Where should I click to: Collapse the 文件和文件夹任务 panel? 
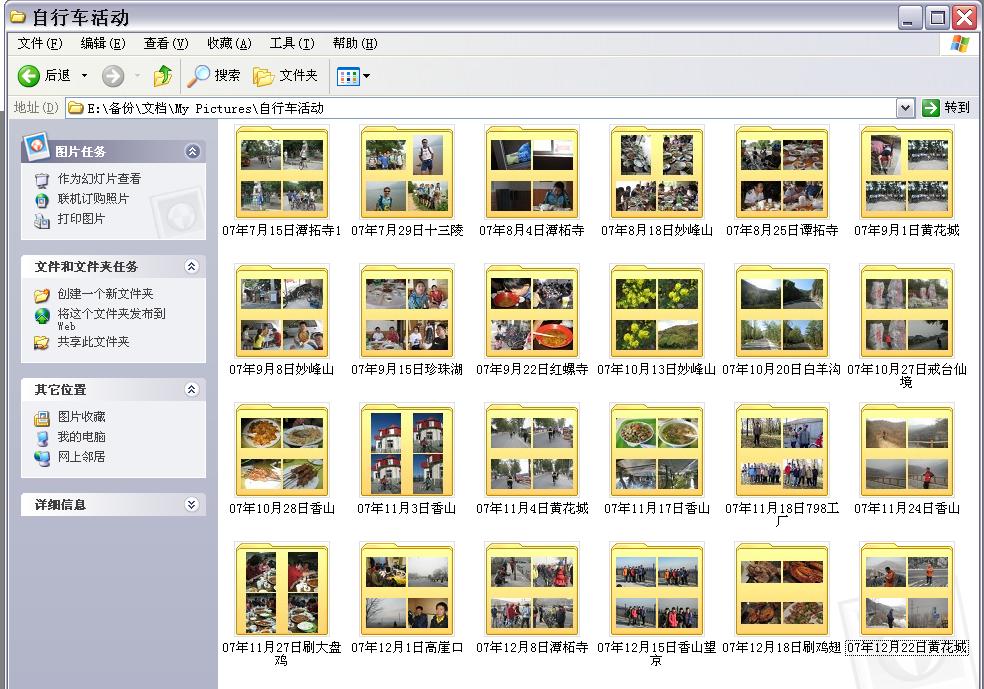(192, 267)
